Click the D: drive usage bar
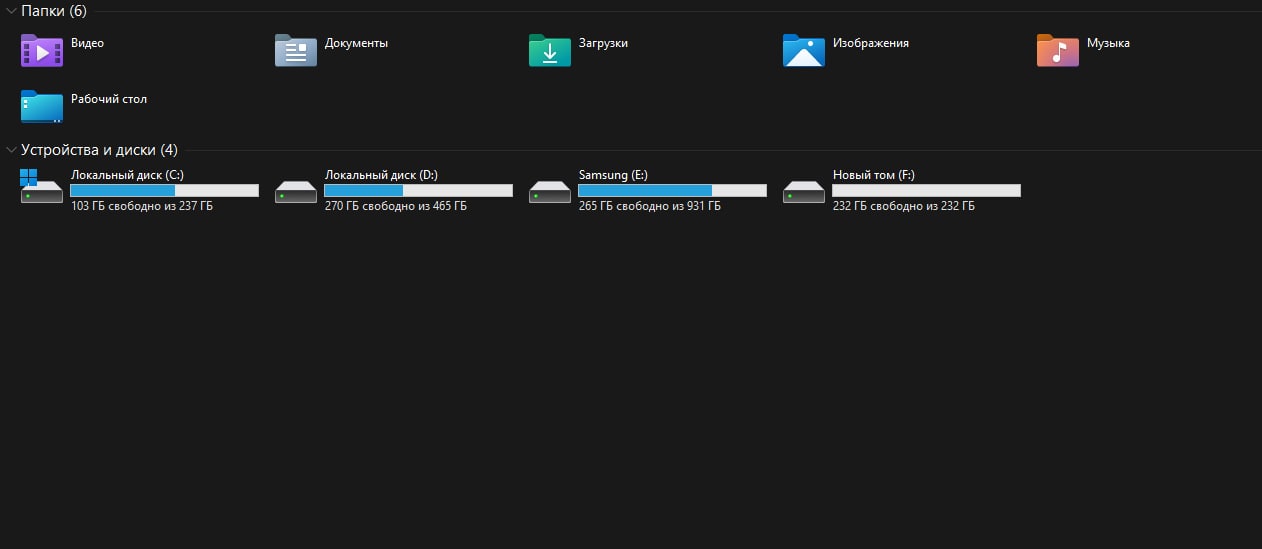 [x=419, y=190]
